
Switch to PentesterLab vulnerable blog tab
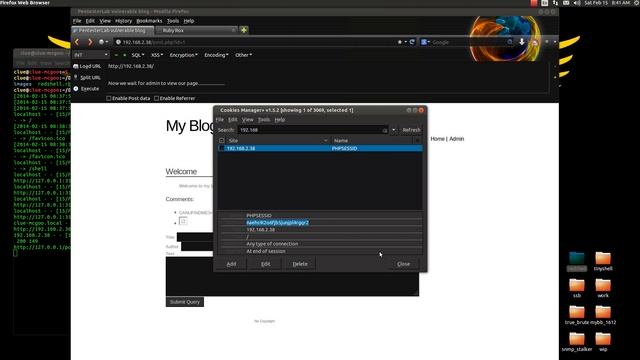coord(113,30)
